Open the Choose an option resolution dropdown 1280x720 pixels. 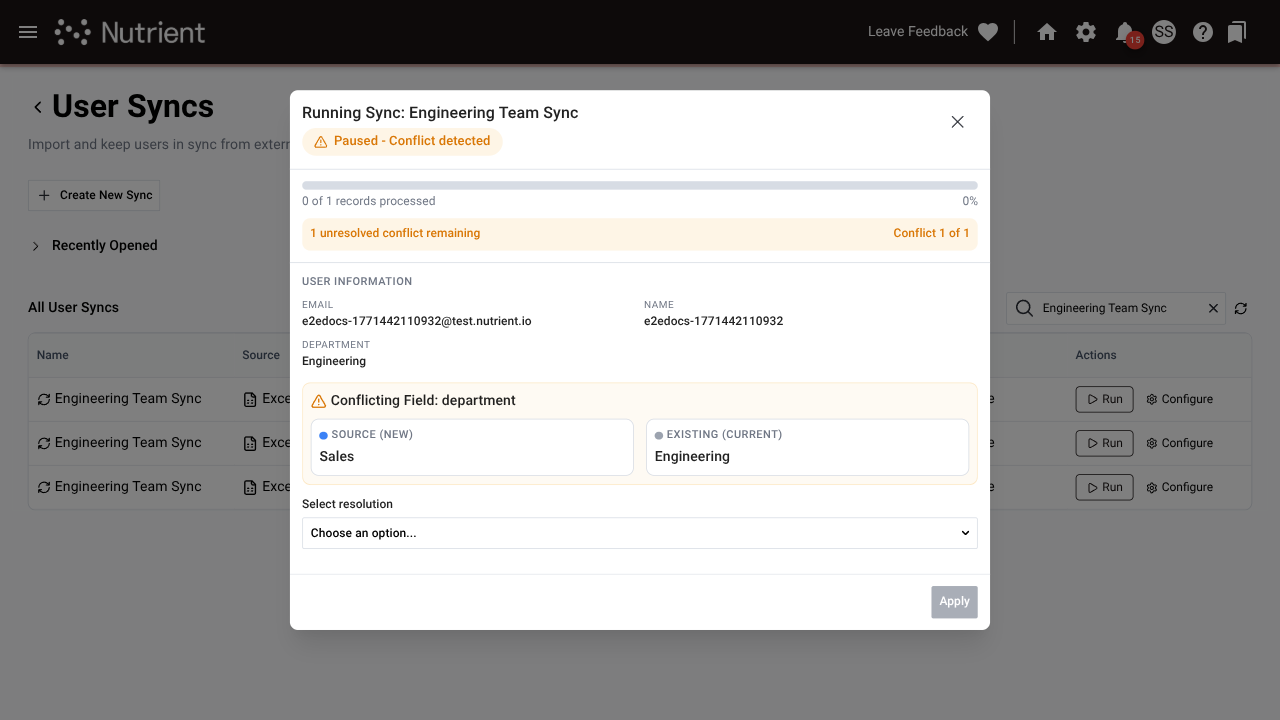point(640,533)
